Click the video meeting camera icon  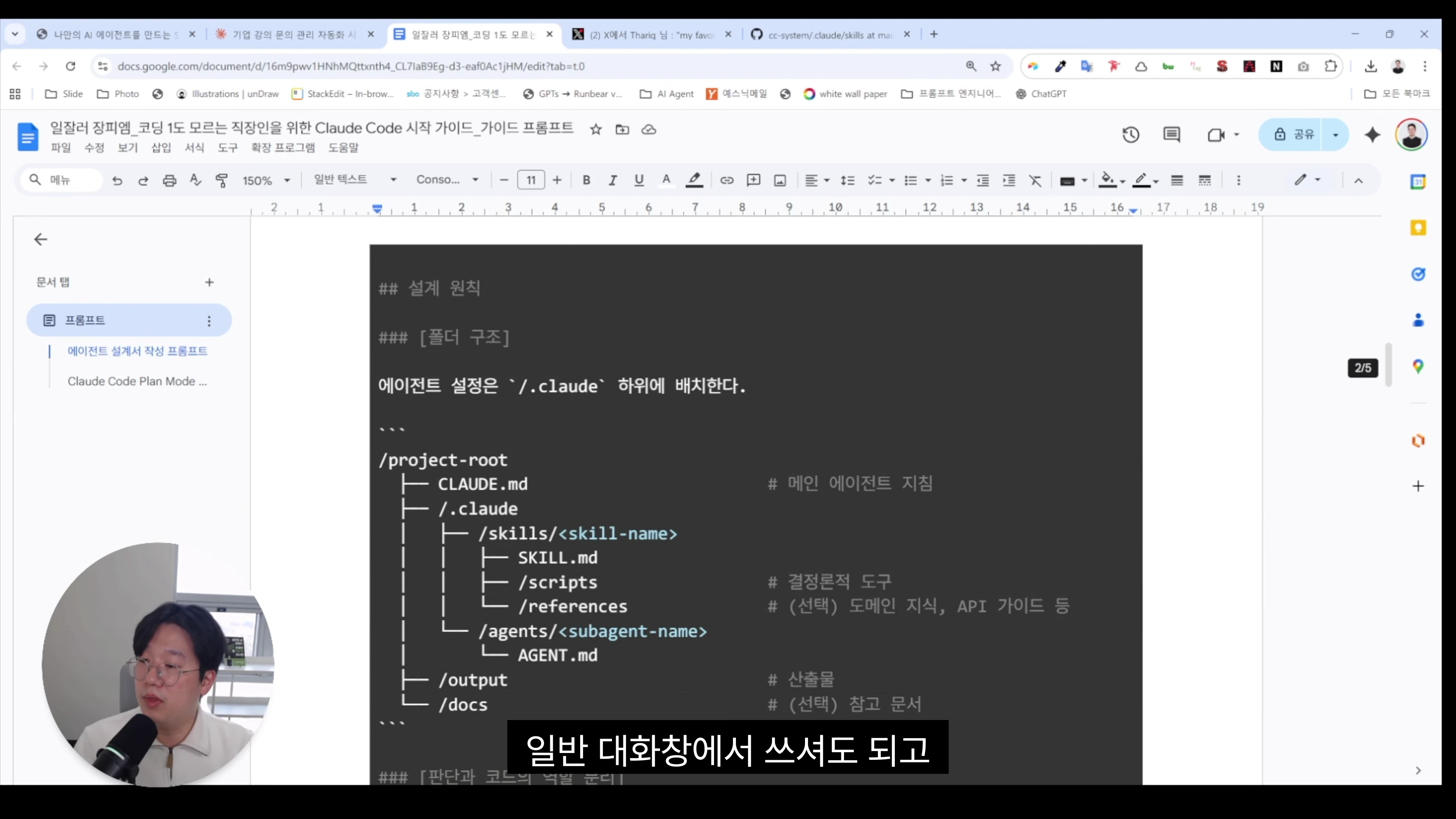click(x=1216, y=135)
